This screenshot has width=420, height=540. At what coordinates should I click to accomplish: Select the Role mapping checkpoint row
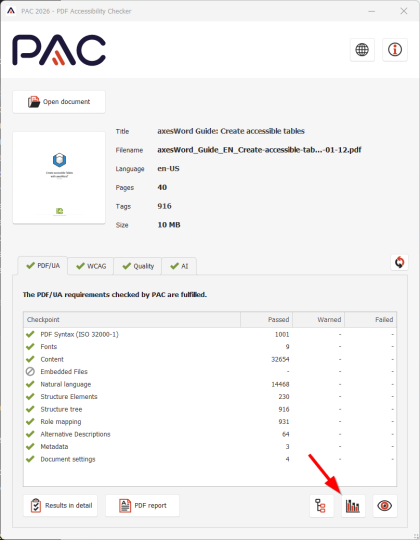210,422
